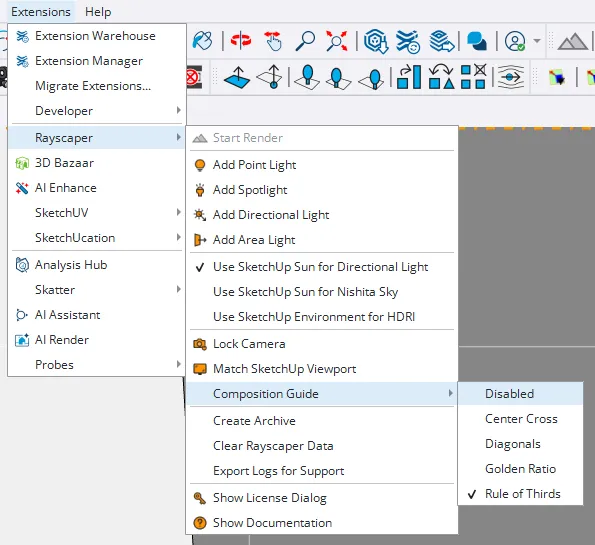Open the signed-in user account icon
The image size is (595, 545).
coord(515,41)
